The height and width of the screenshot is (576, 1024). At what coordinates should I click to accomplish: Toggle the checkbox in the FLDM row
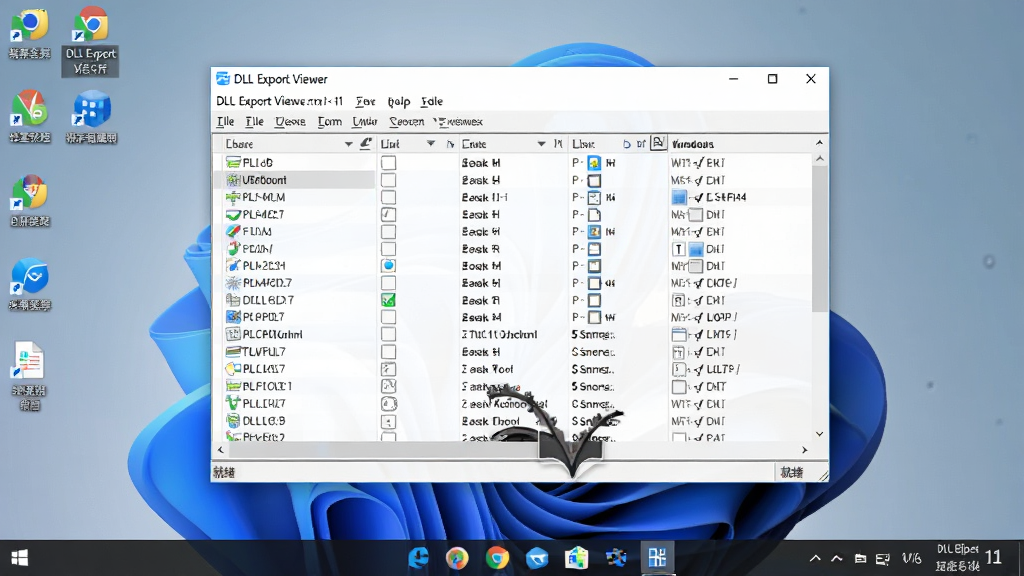(x=389, y=231)
